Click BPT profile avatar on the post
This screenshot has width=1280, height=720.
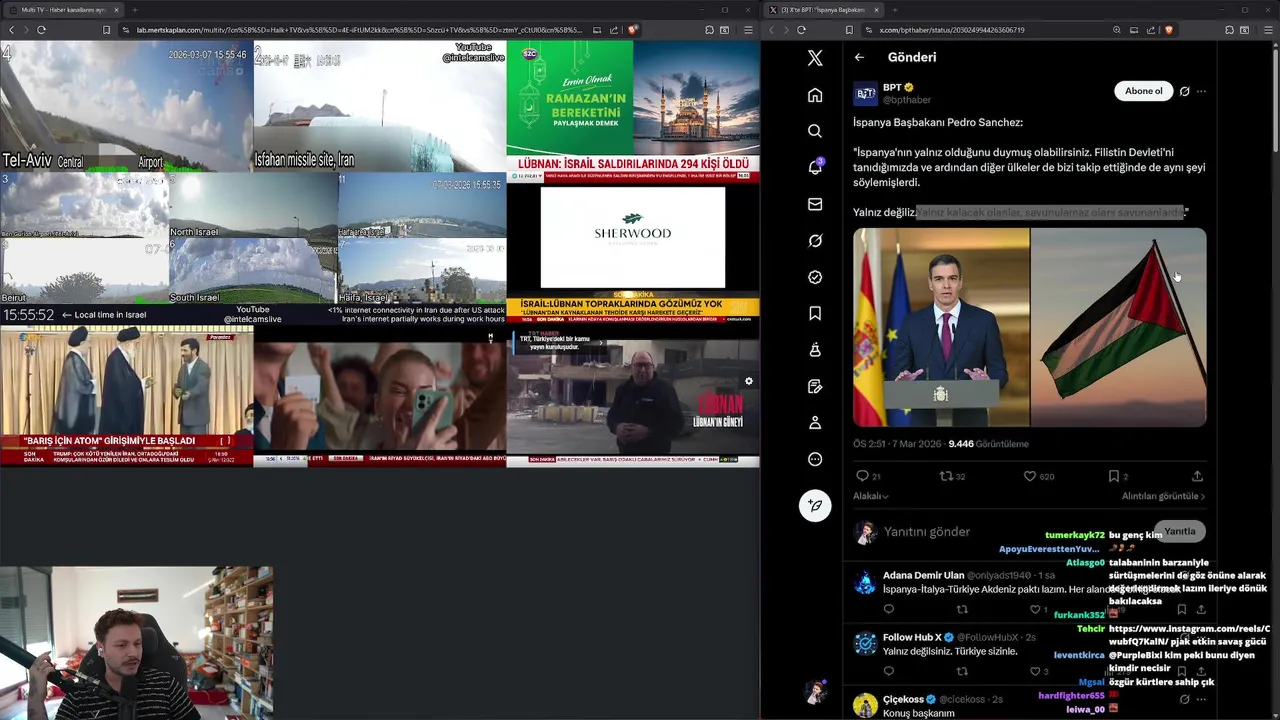(865, 94)
